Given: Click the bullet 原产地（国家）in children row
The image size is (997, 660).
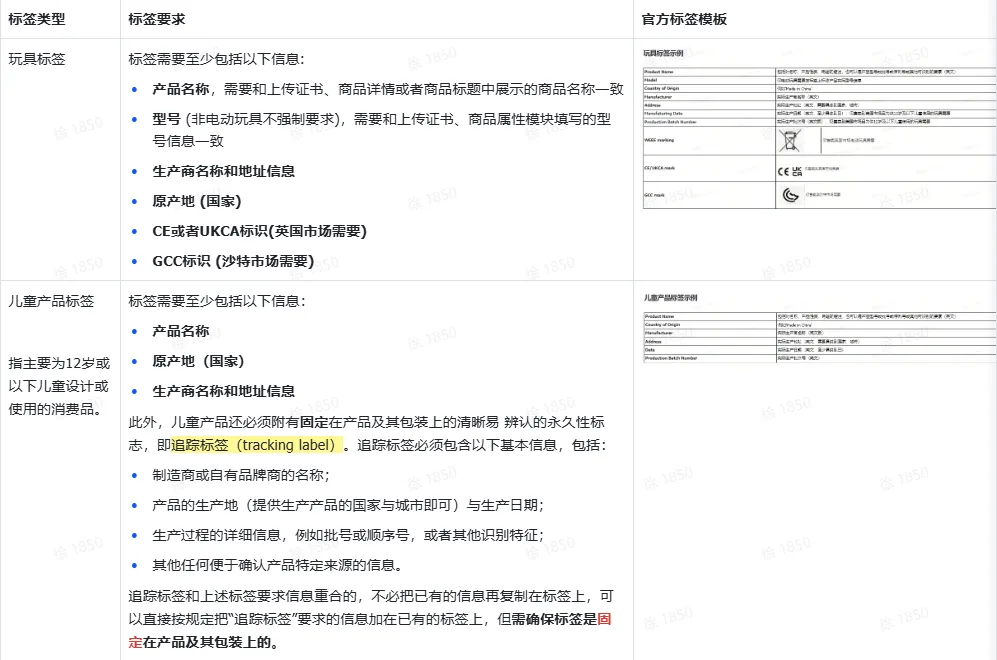Looking at the screenshot, I should pyautogui.click(x=198, y=361).
